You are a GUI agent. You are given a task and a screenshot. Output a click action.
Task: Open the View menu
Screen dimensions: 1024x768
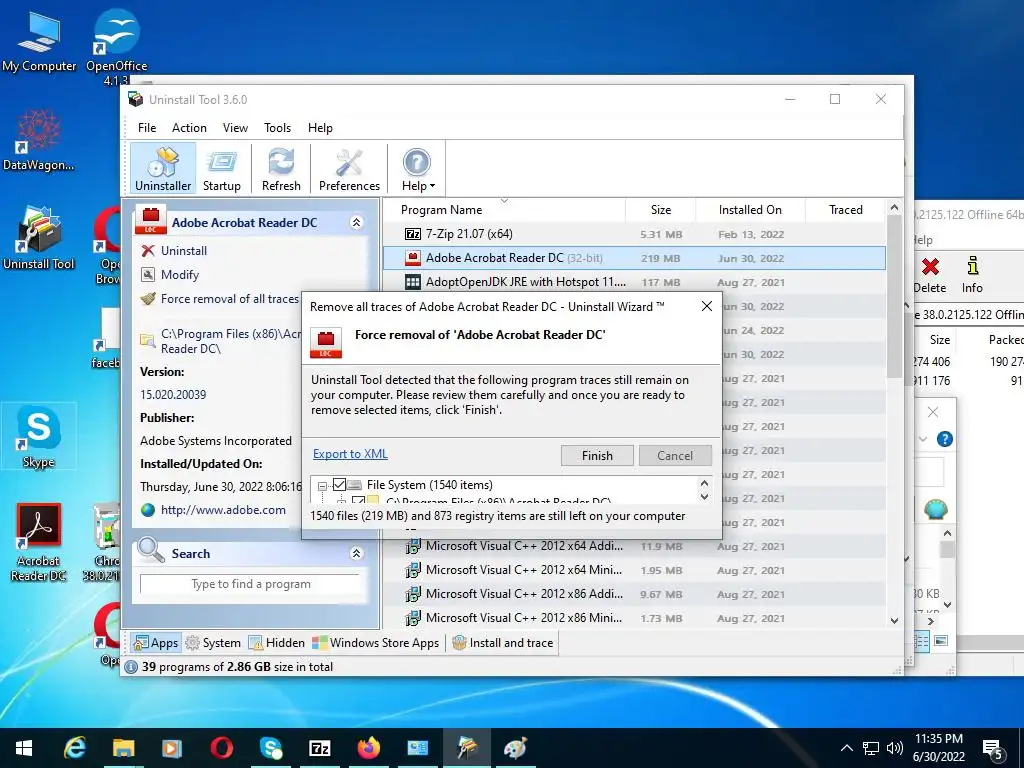(235, 128)
